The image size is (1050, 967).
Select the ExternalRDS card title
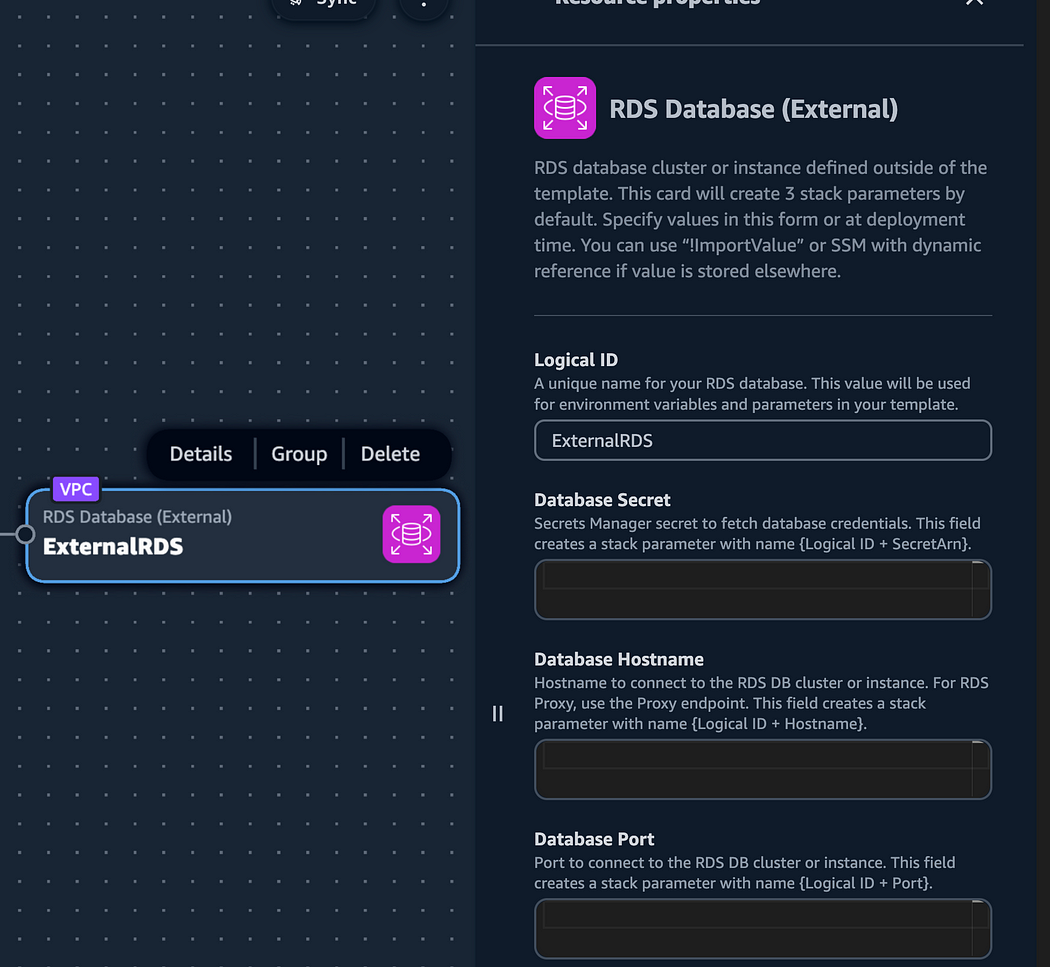pos(113,546)
